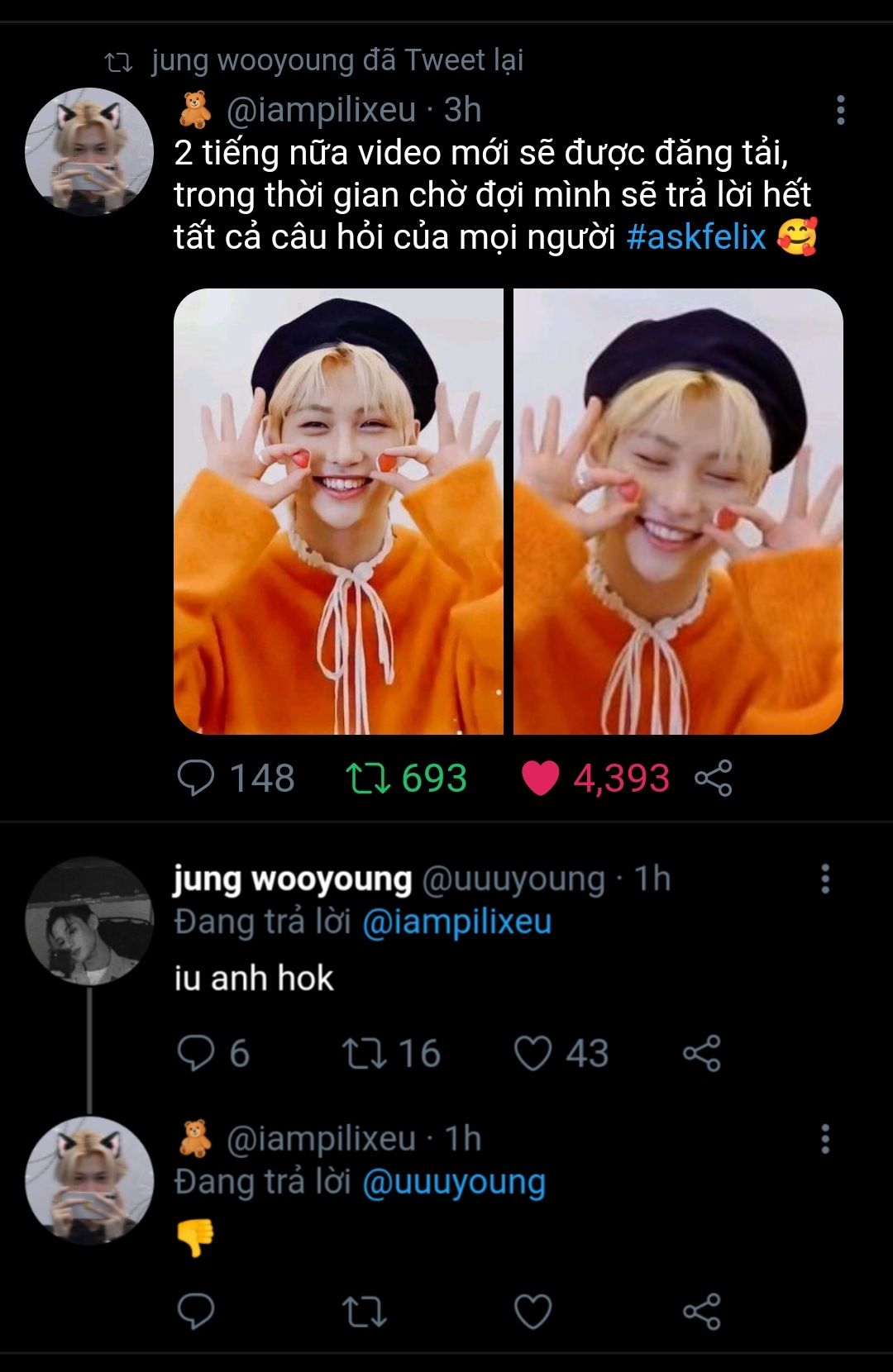The width and height of the screenshot is (893, 1372).
Task: Share the "iu anh hok" reply
Action: tap(702, 1053)
